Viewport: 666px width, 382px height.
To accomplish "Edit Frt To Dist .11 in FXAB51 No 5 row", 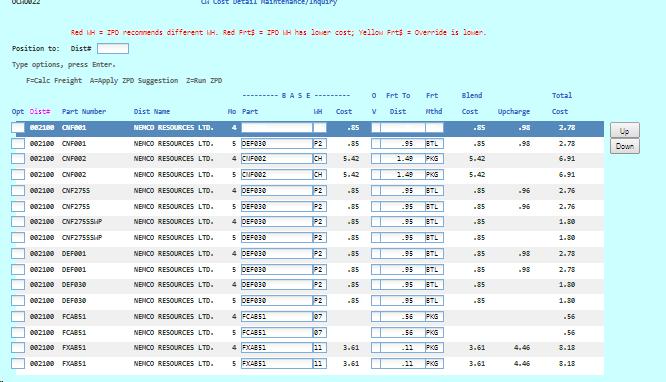I will pos(403,364).
